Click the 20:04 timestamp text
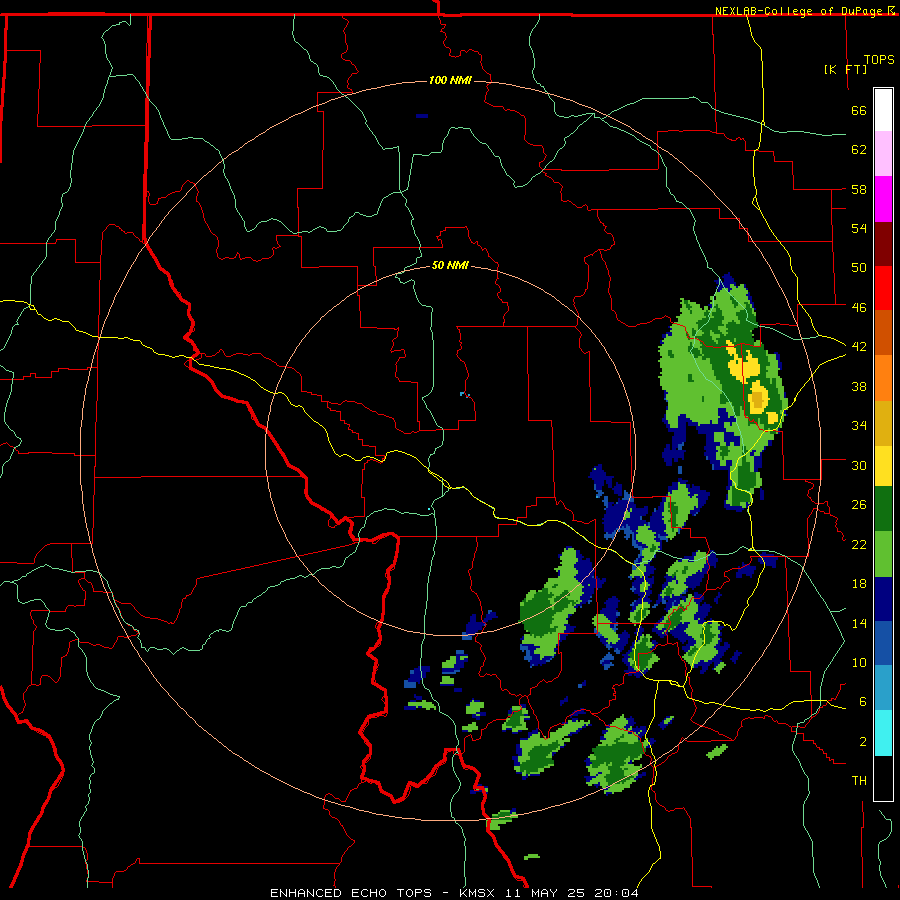This screenshot has width=900, height=900. click(617, 893)
